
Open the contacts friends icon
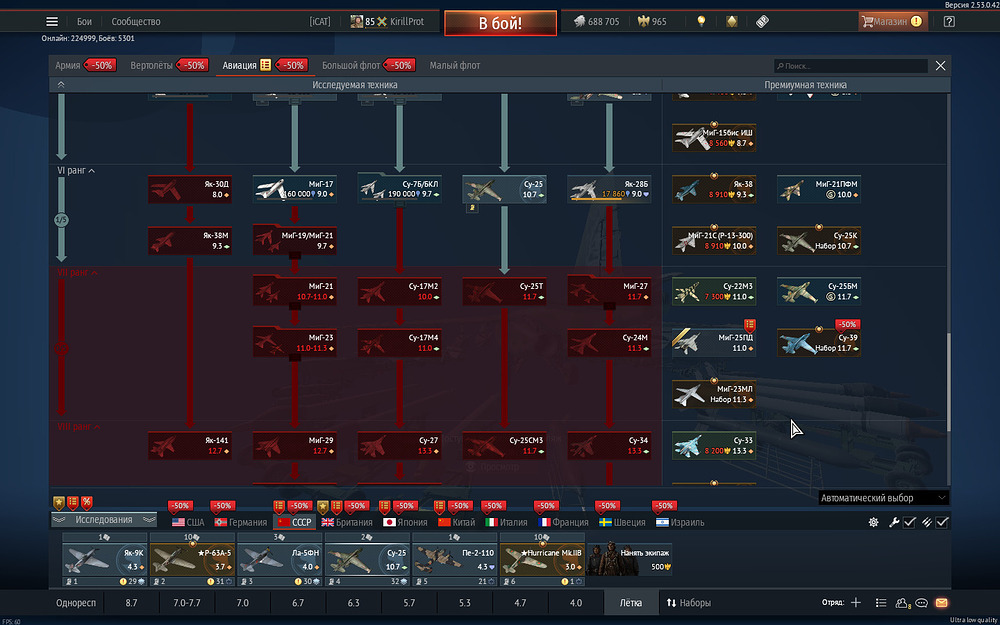click(902, 603)
